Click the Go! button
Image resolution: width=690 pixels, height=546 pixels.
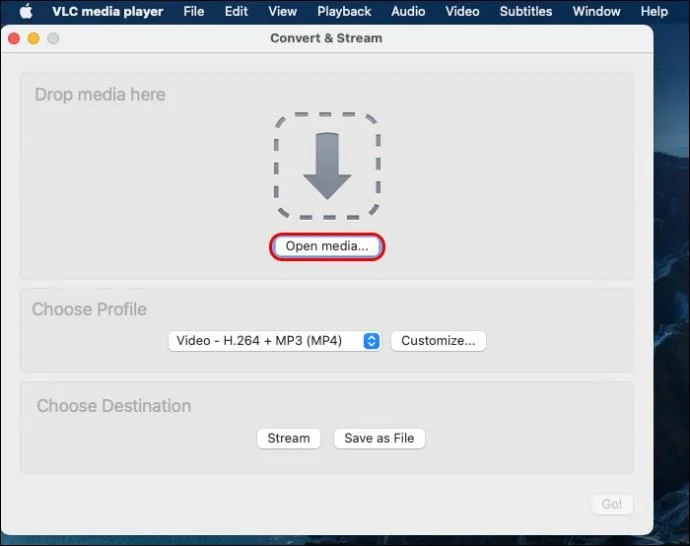612,504
